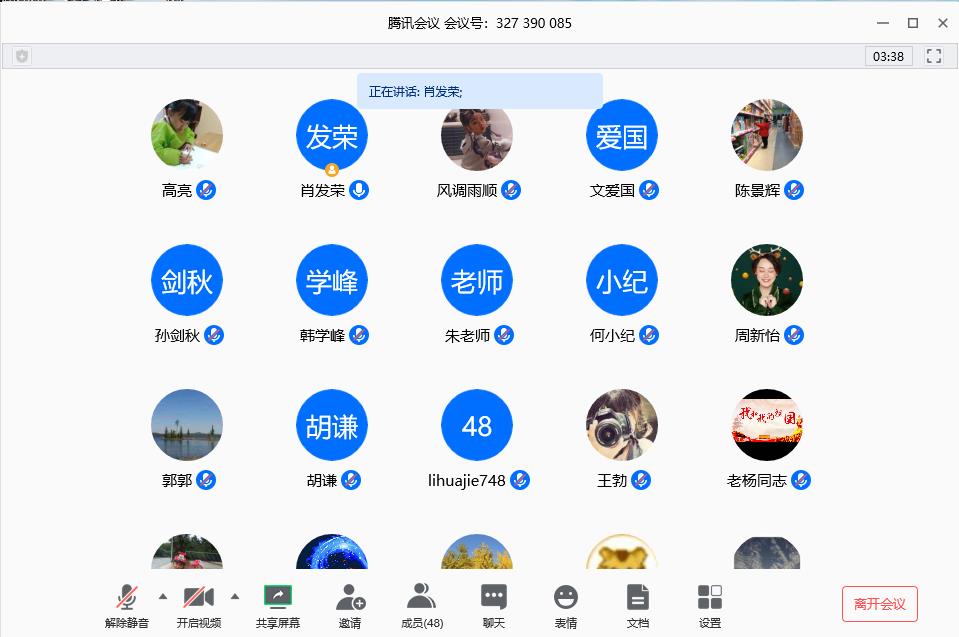
Task: Open the Settings (设置) icon
Action: click(710, 598)
